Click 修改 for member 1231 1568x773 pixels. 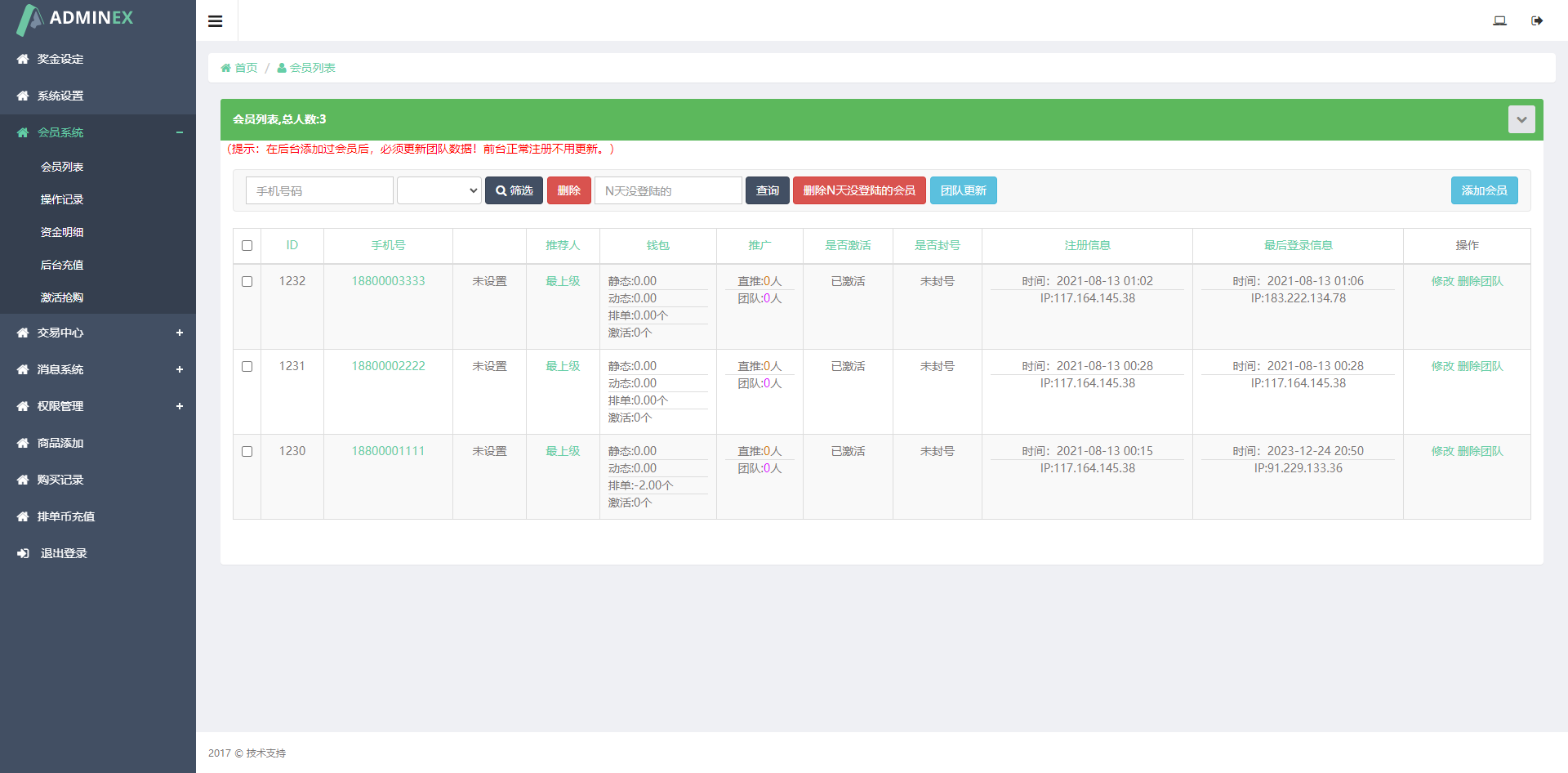point(1442,366)
